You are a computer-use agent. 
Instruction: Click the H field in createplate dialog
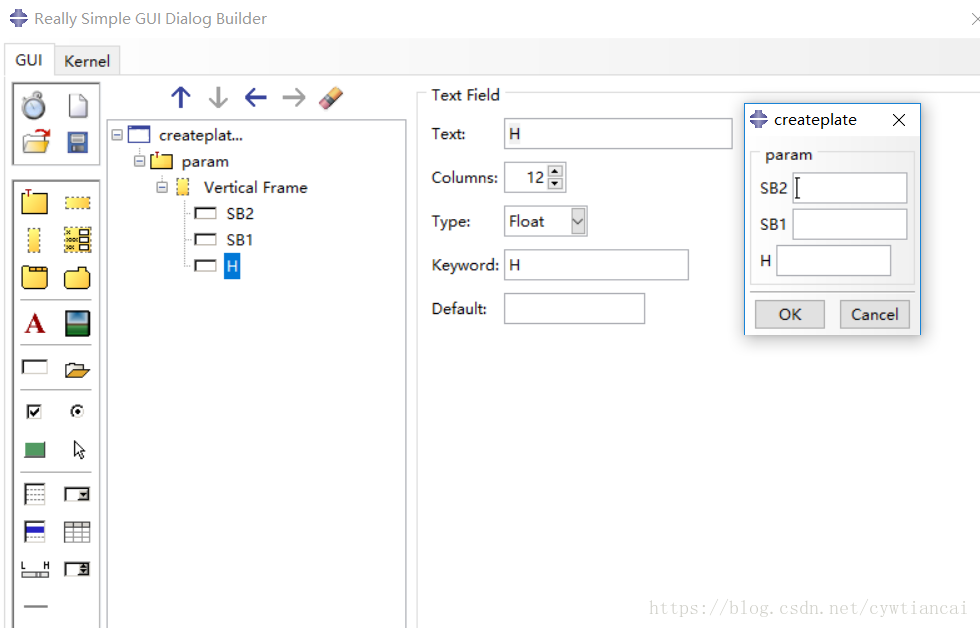tap(834, 261)
